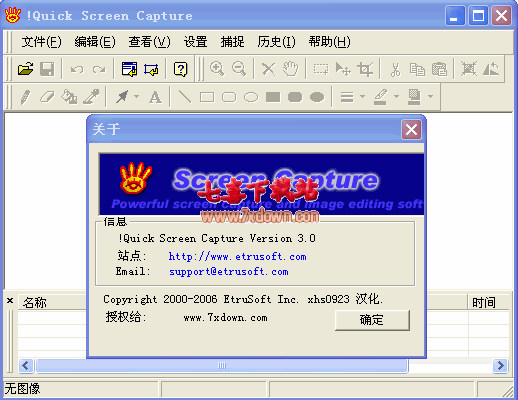Select the outlined rounded rectangle tool
This screenshot has width=518, height=400.
(x=229, y=97)
